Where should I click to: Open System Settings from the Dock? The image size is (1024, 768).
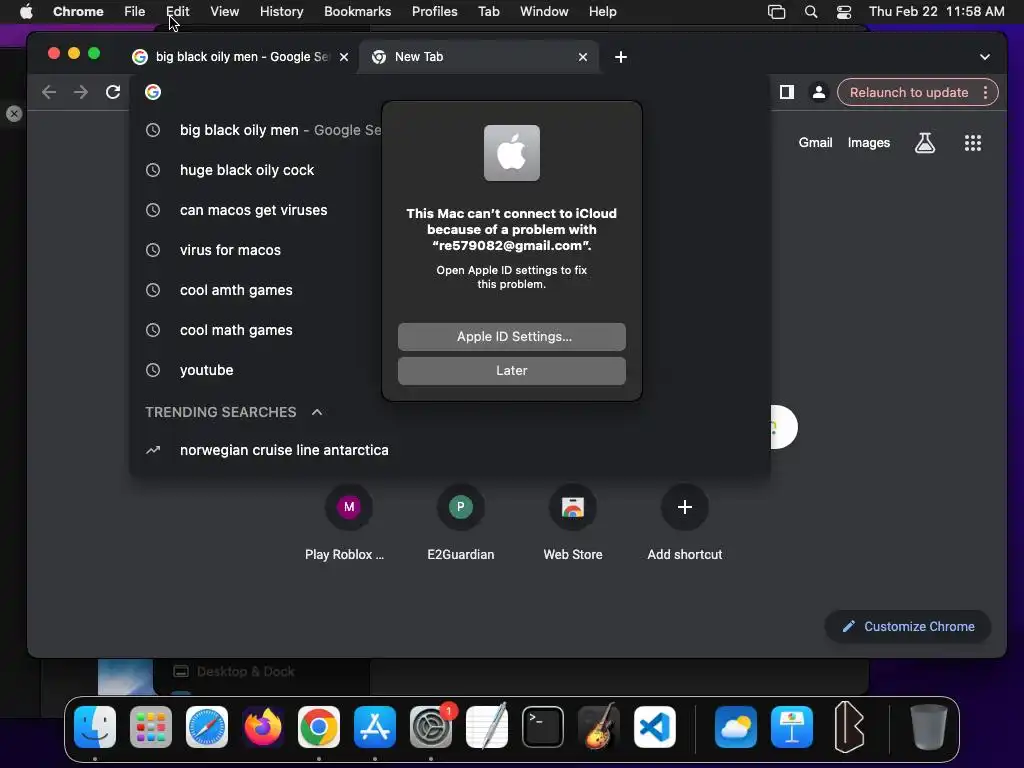tap(431, 727)
